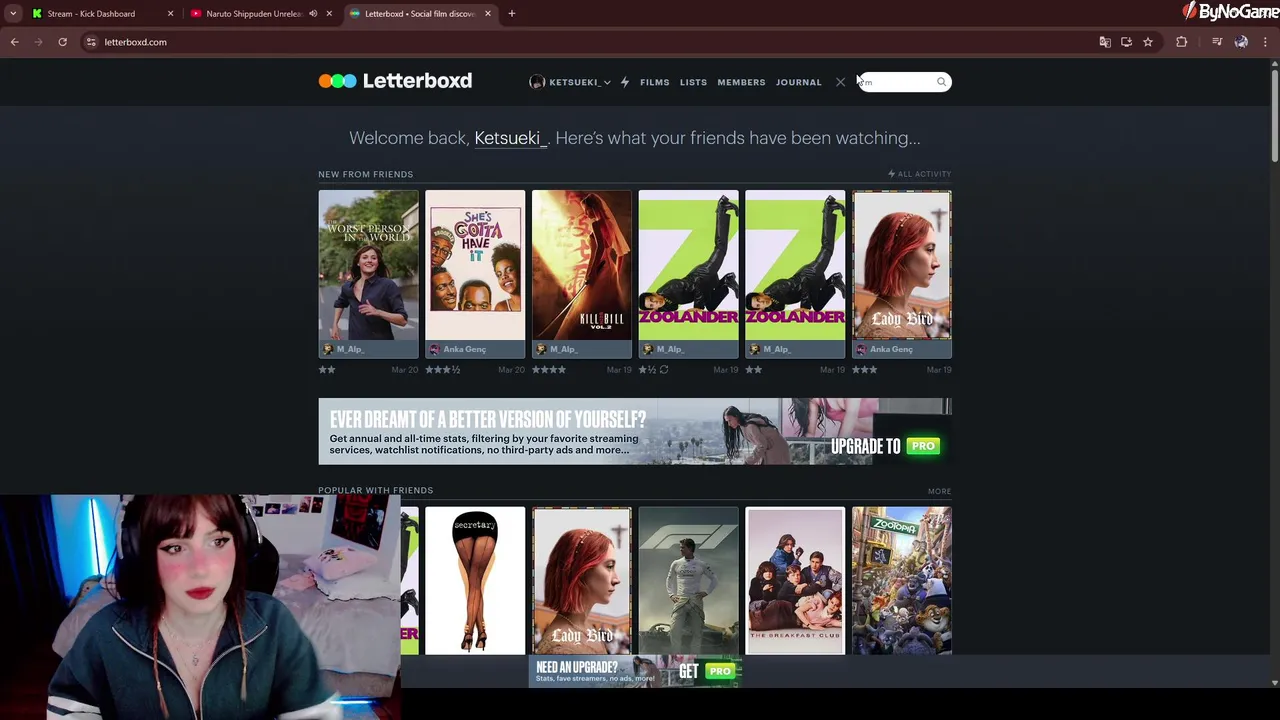The height and width of the screenshot is (720, 1280).
Task: Reload the Letterboxd page
Action: tap(62, 42)
